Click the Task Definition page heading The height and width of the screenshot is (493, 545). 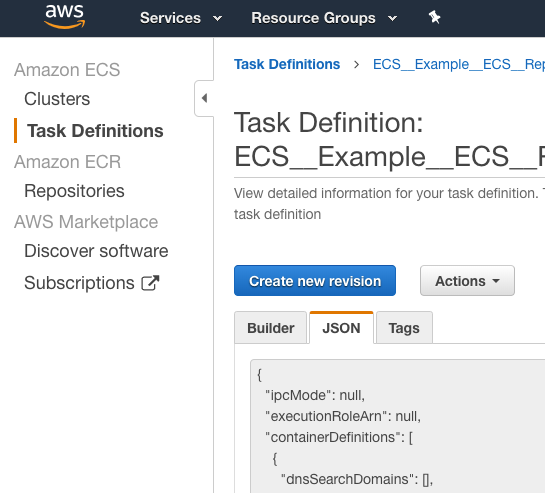(x=389, y=139)
